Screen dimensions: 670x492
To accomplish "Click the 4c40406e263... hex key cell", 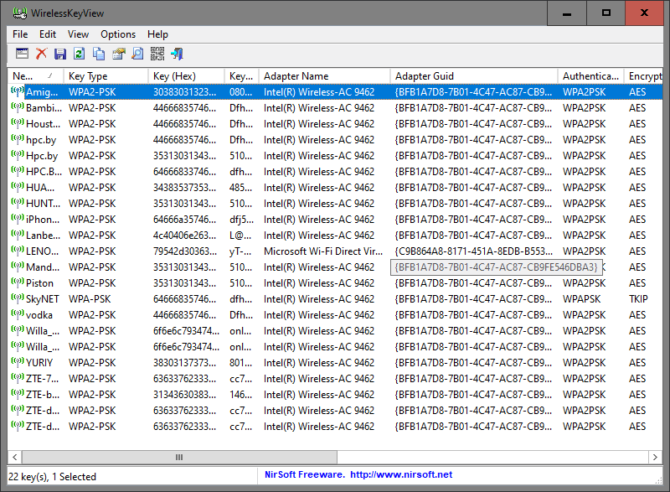I will coord(185,235).
